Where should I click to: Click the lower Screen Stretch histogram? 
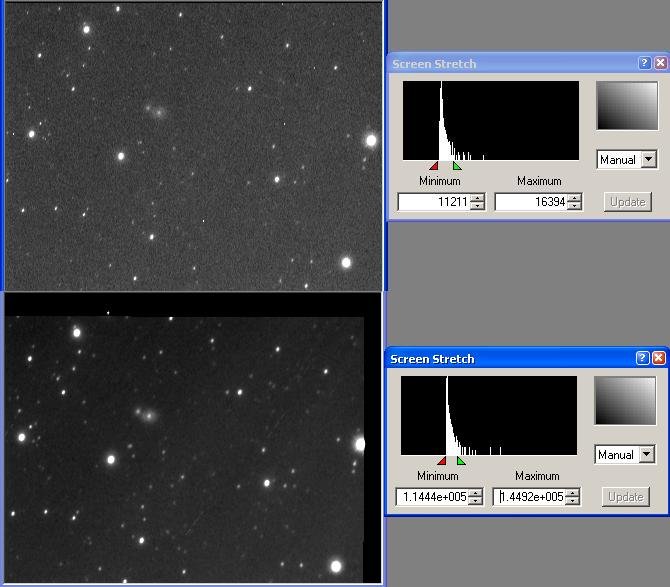pyautogui.click(x=489, y=415)
